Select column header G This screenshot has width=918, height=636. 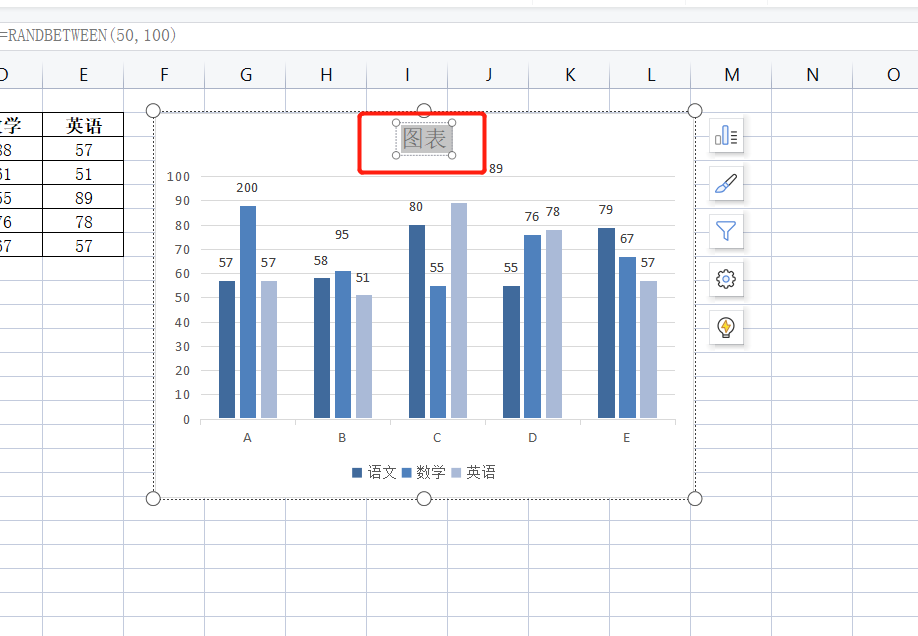245,75
